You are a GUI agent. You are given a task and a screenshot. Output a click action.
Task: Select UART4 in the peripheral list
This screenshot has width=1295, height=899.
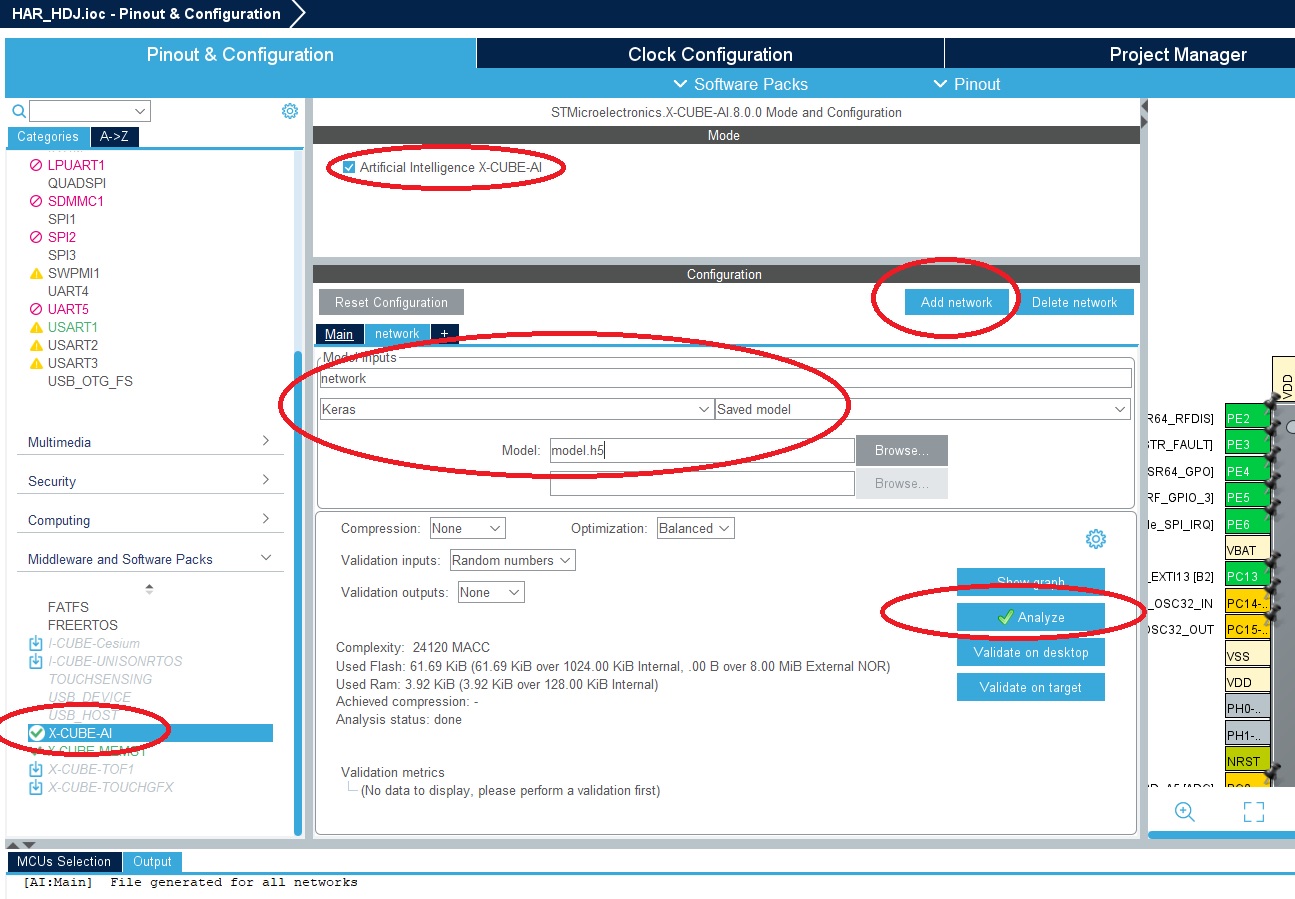coord(68,291)
